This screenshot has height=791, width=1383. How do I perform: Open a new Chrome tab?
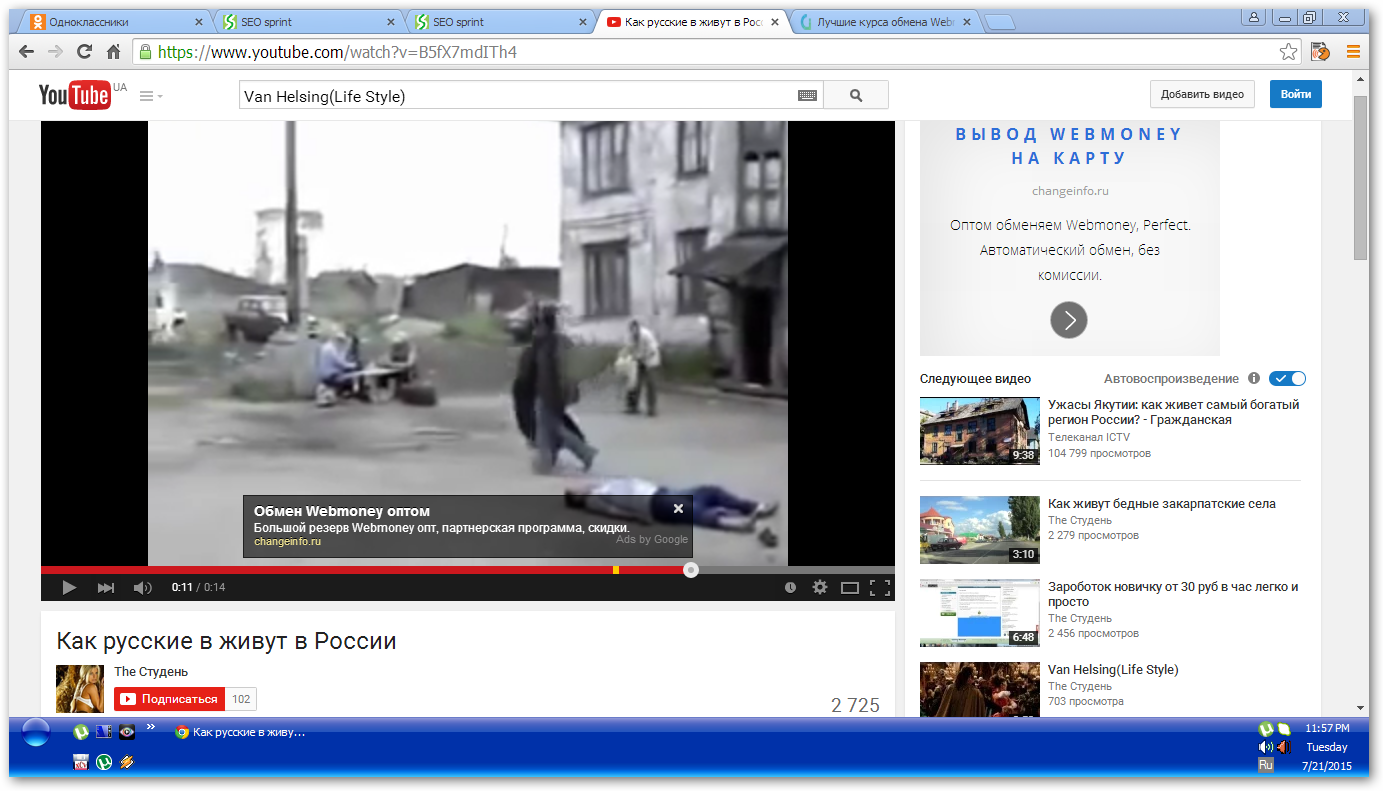point(999,22)
